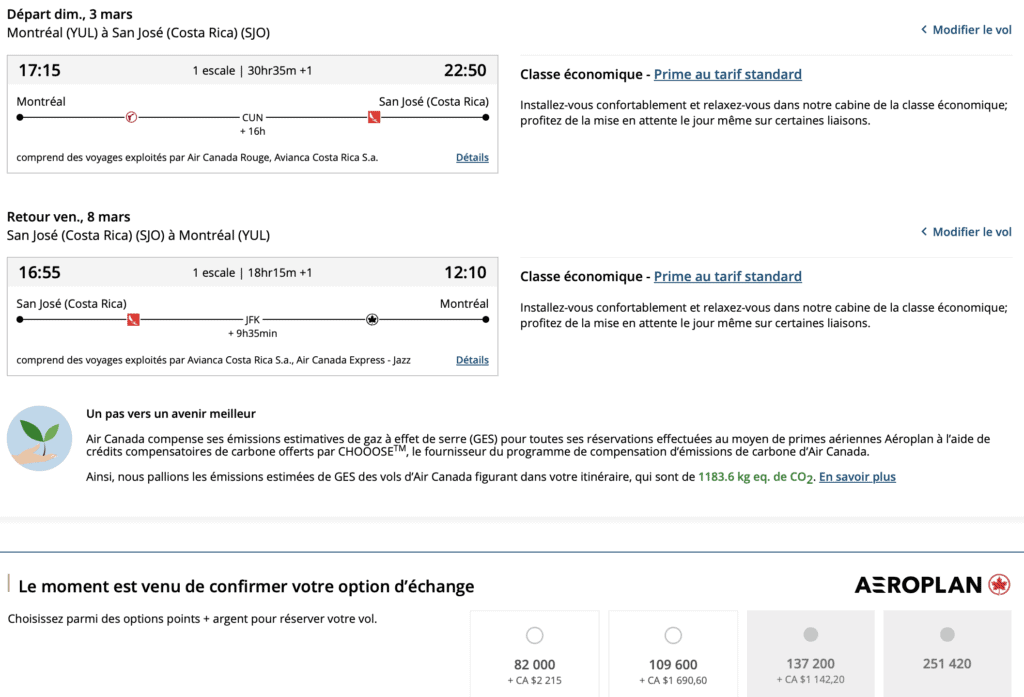This screenshot has height=697, width=1024.
Task: Click Avianca icon on return flight segment
Action: tap(133, 319)
